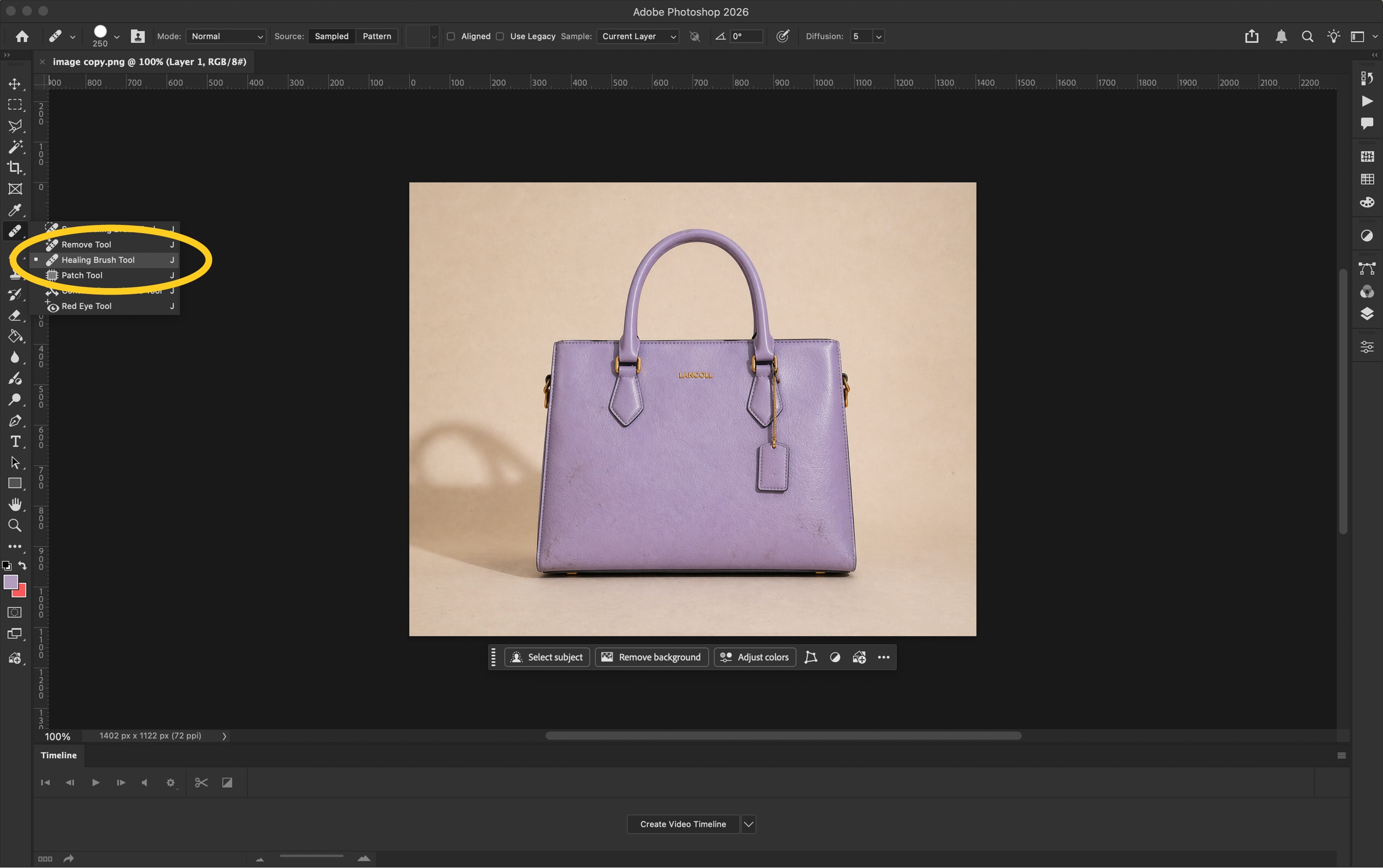Choose the Eraser tool

click(x=15, y=316)
